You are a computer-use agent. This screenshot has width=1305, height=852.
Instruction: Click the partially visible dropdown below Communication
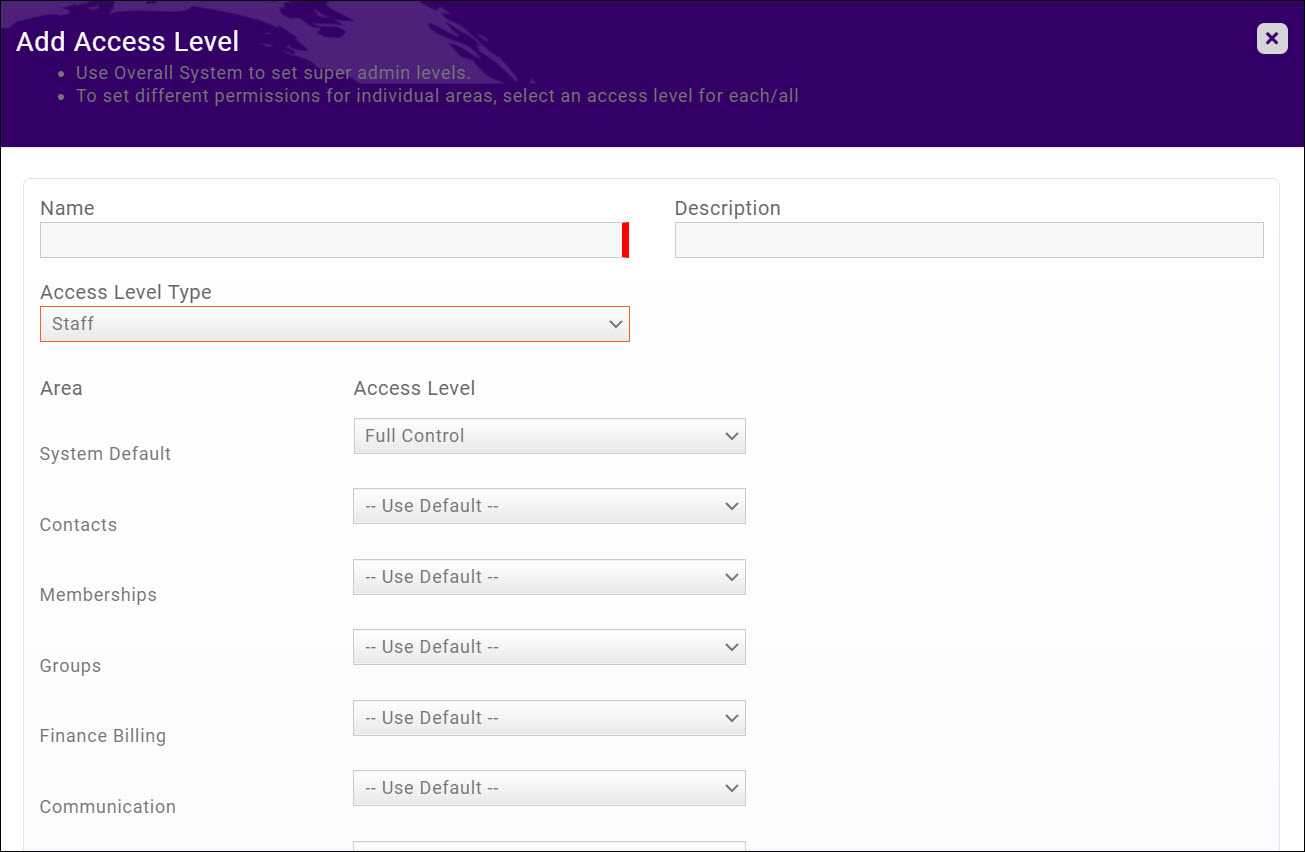coord(550,848)
